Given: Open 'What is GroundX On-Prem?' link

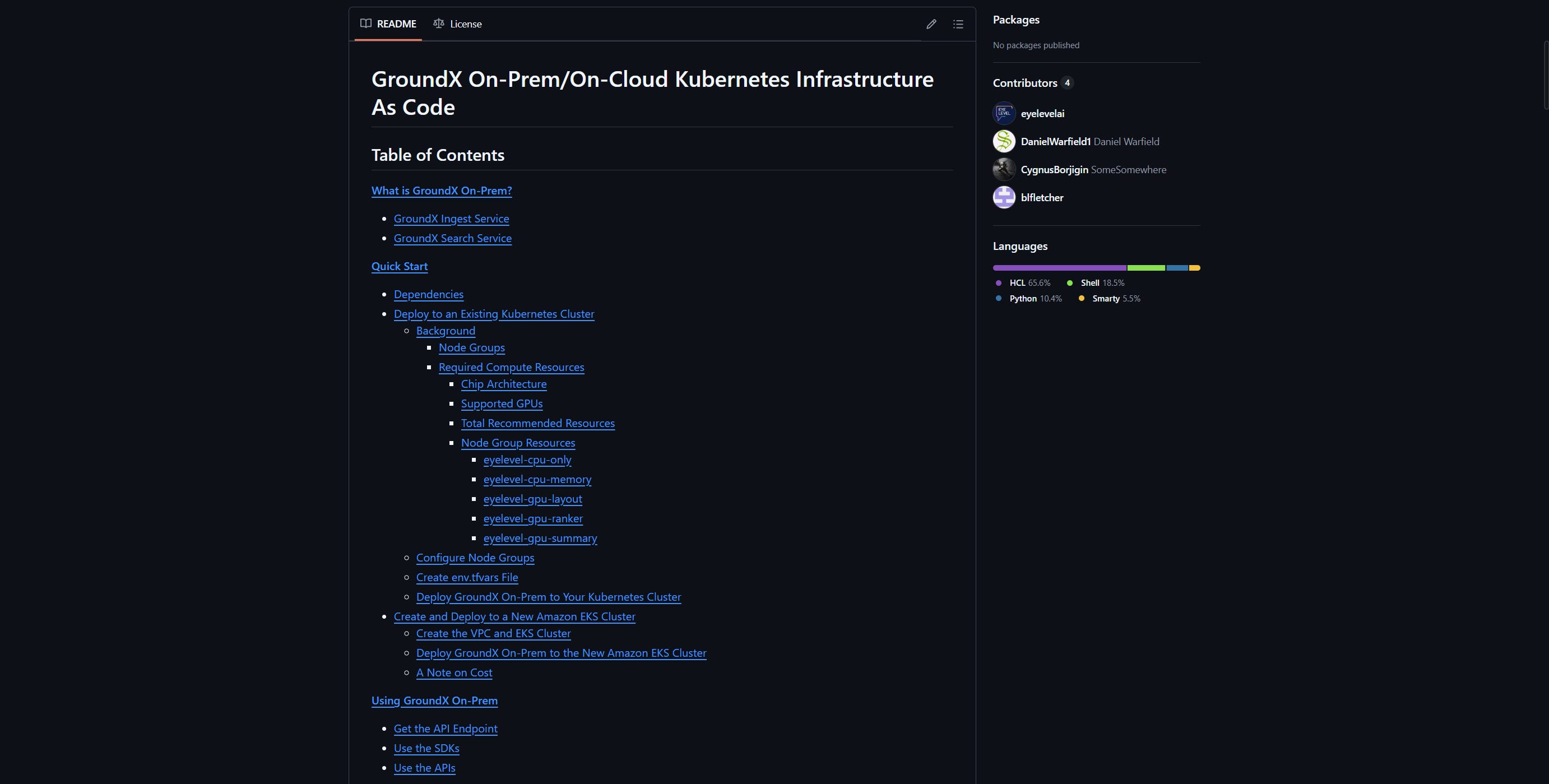Looking at the screenshot, I should (442, 191).
